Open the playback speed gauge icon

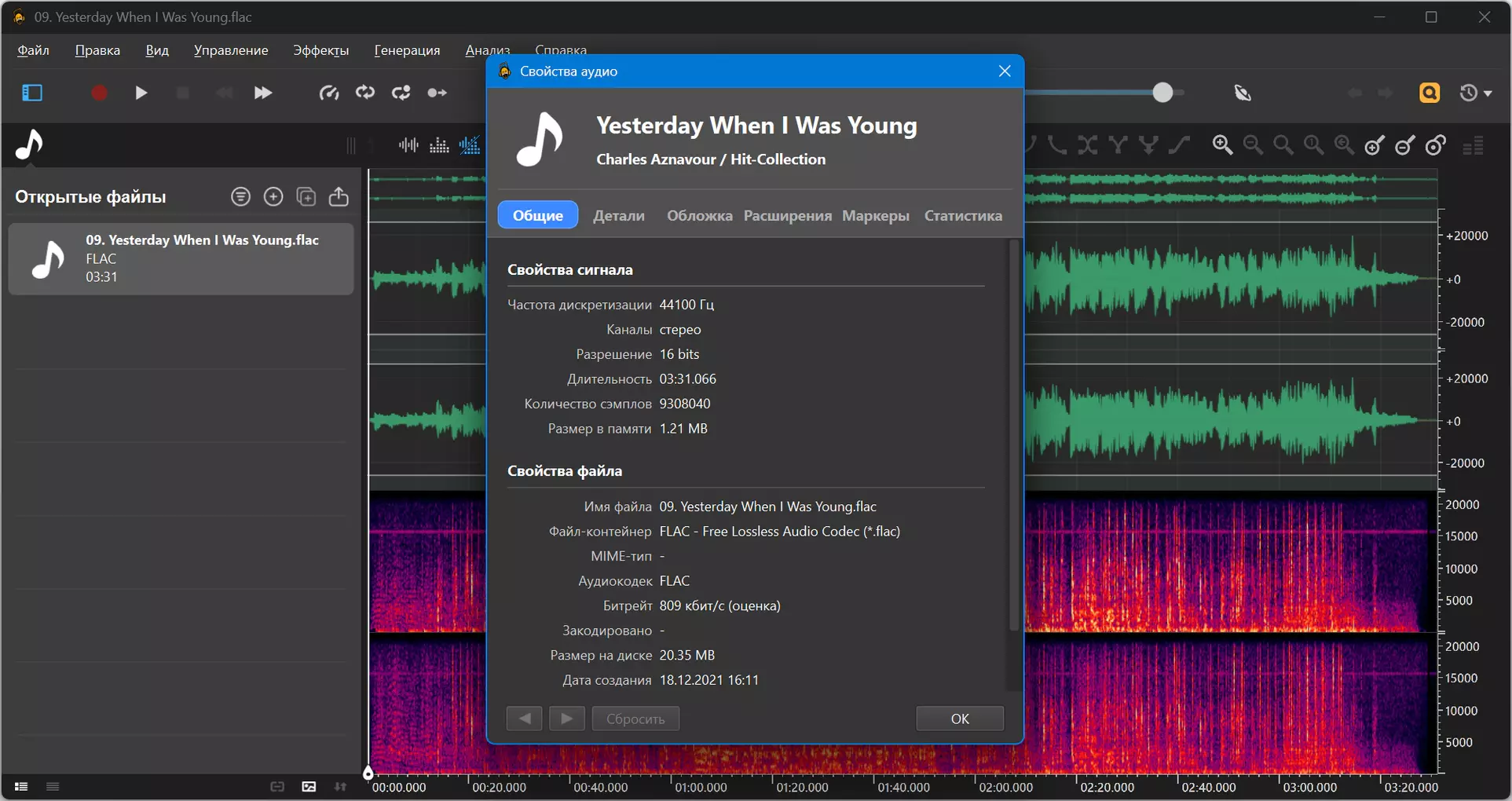(x=329, y=93)
